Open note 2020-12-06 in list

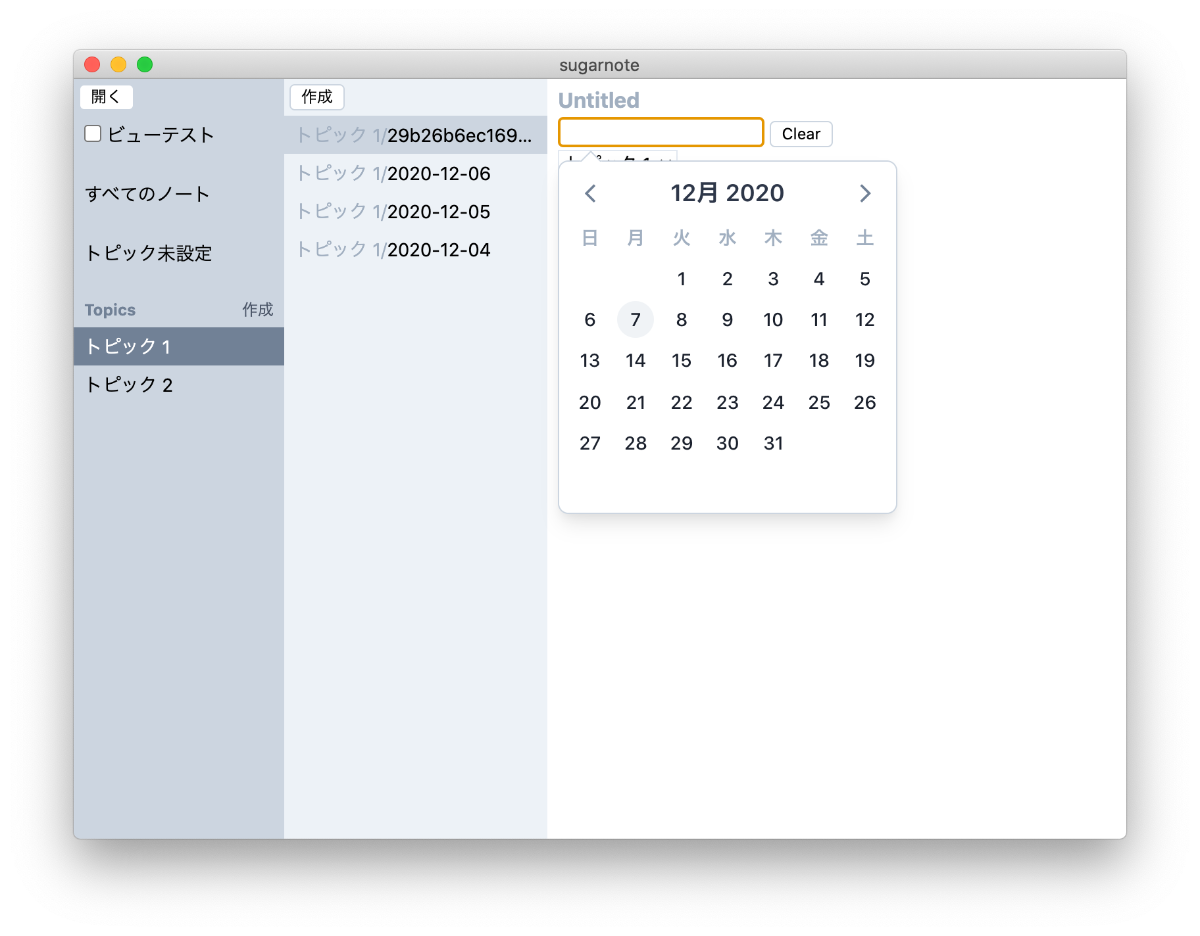[415, 174]
